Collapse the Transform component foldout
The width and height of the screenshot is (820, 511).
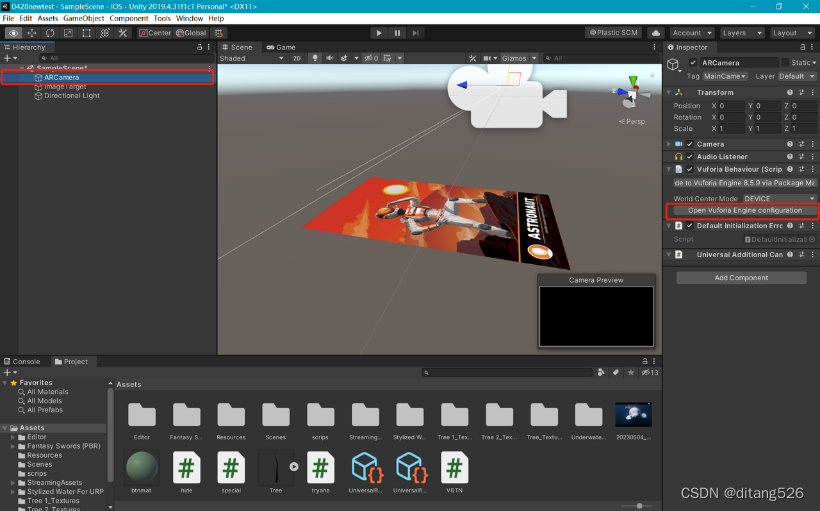tap(668, 93)
